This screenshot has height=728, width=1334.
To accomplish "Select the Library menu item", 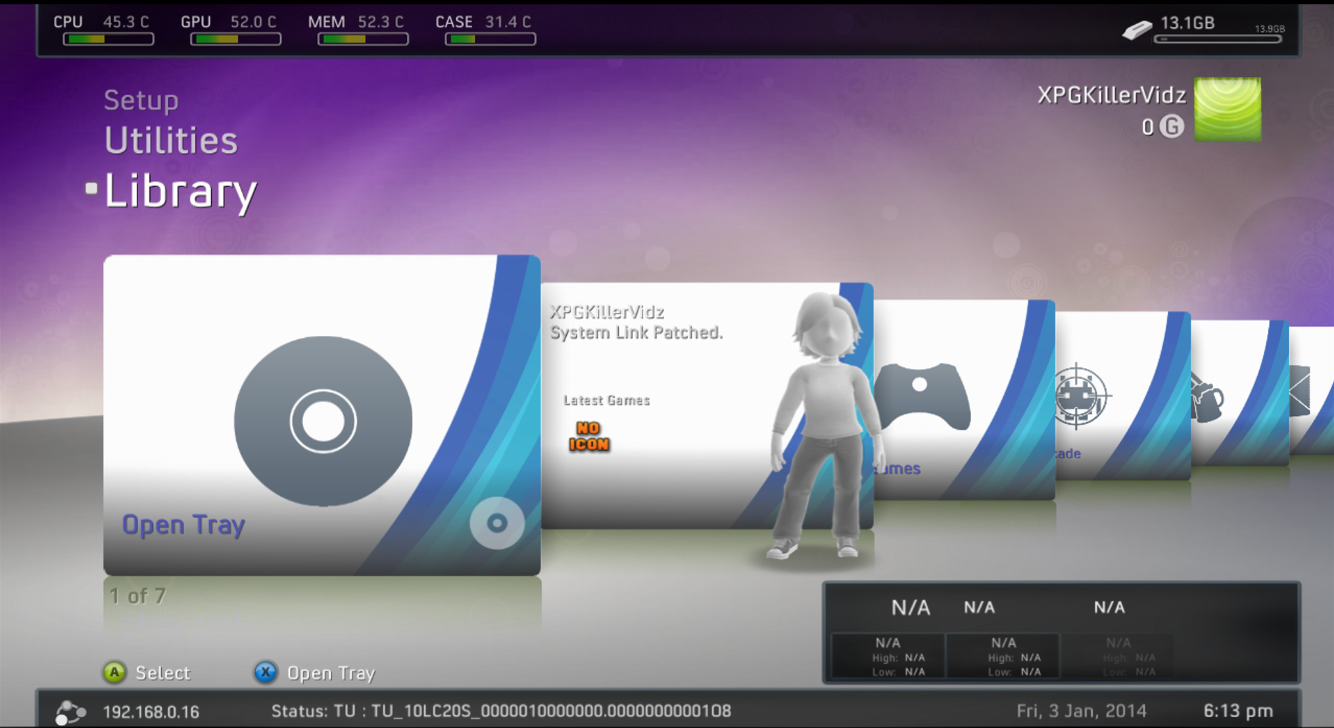I will (x=180, y=191).
